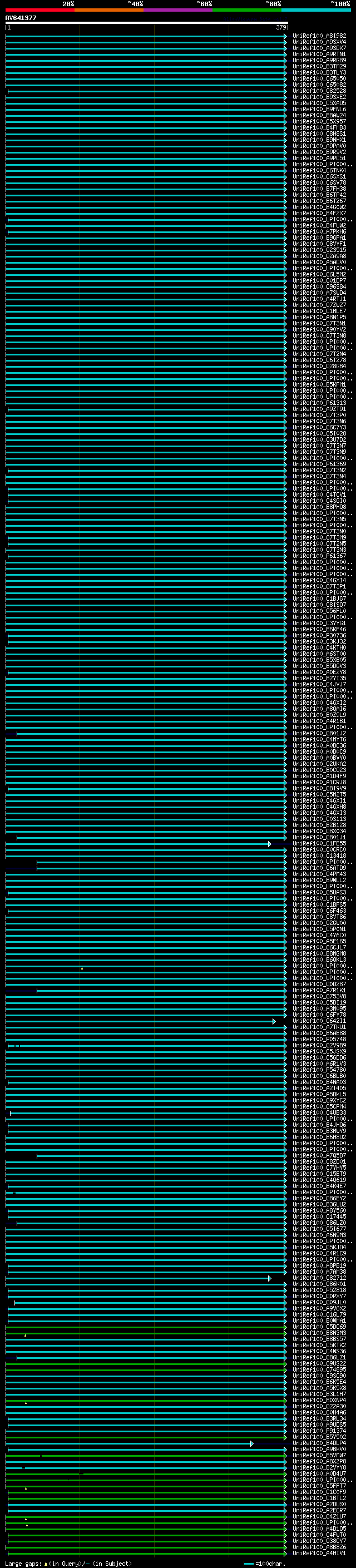Select the UniRef100_Q38CY7 row label
This screenshot has width=356, height=1568.
click(x=319, y=1541)
